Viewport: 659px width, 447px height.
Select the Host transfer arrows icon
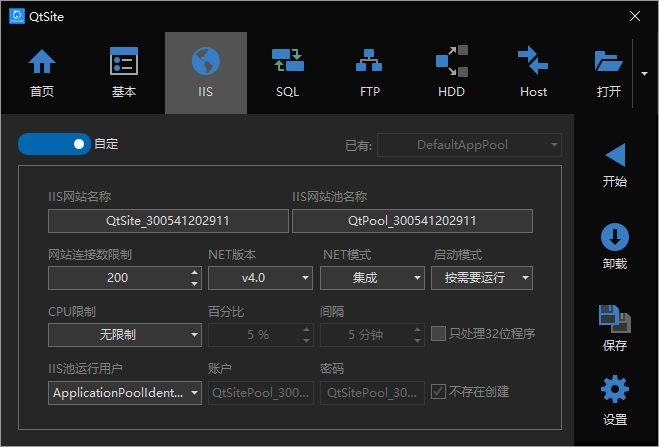[x=533, y=62]
